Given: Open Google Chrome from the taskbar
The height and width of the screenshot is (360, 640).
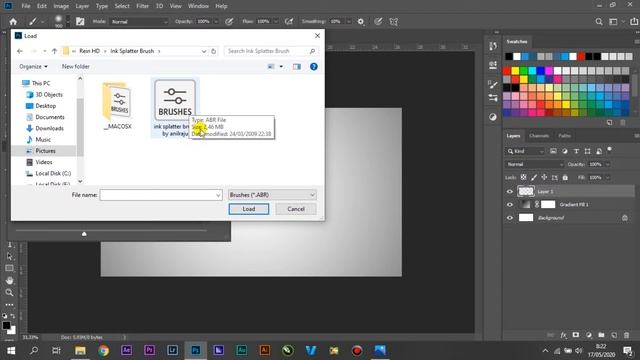Looking at the screenshot, I should click(x=103, y=350).
